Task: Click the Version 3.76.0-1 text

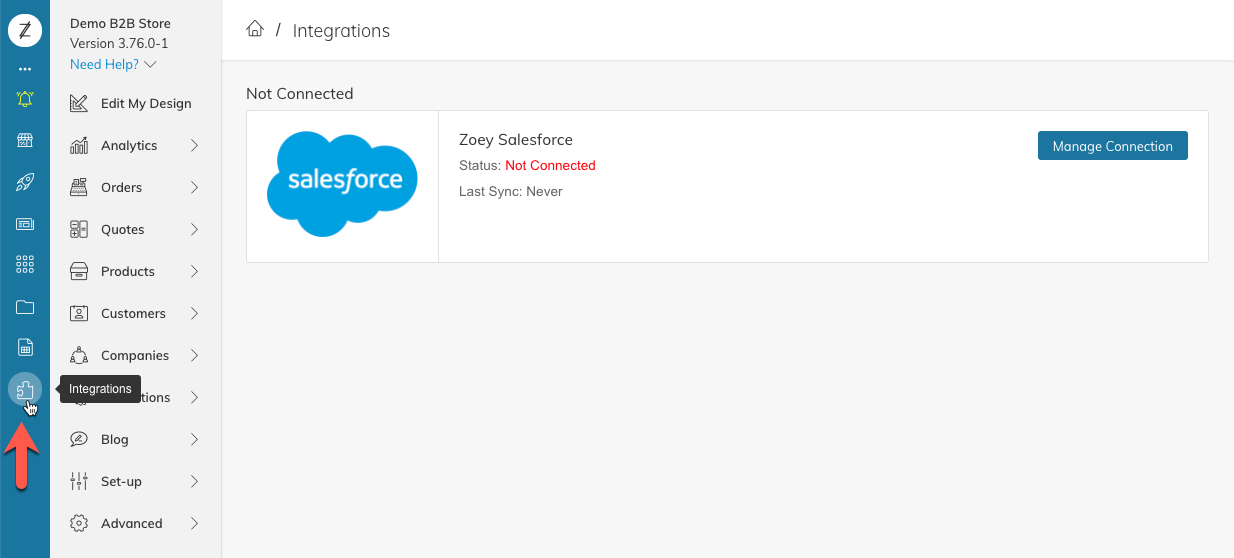Action: pos(119,43)
